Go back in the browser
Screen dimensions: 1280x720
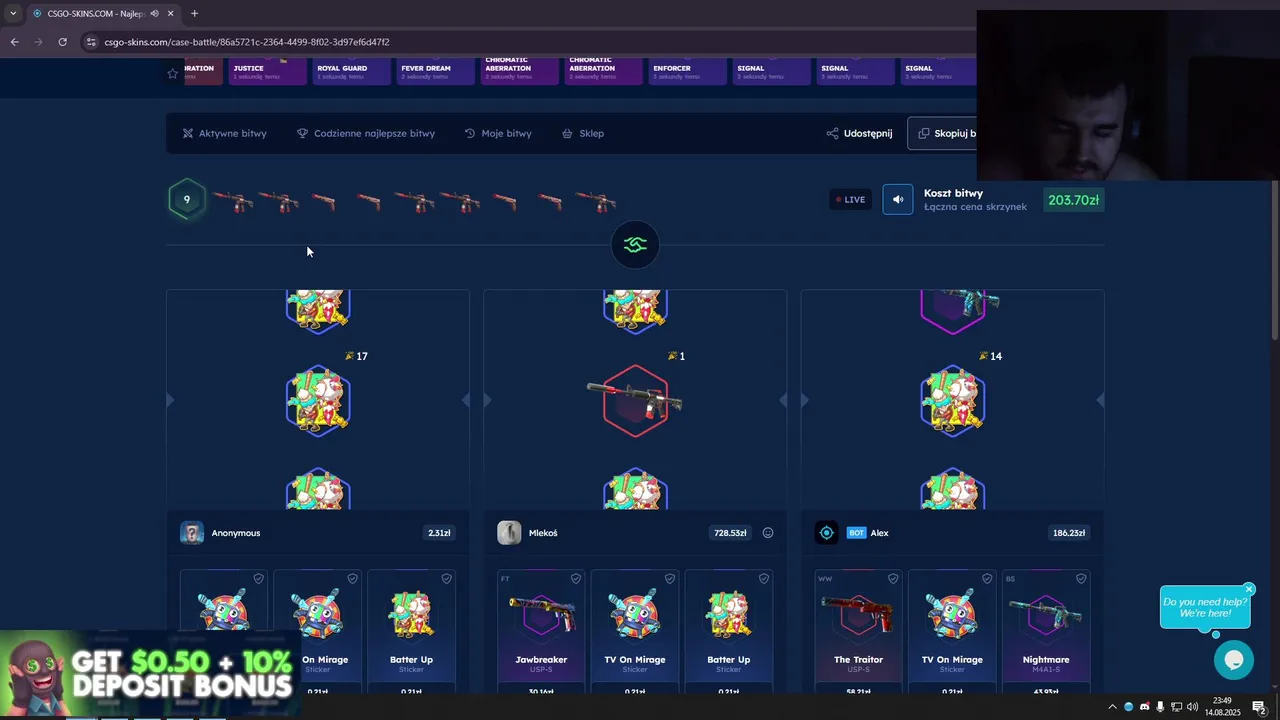click(14, 42)
